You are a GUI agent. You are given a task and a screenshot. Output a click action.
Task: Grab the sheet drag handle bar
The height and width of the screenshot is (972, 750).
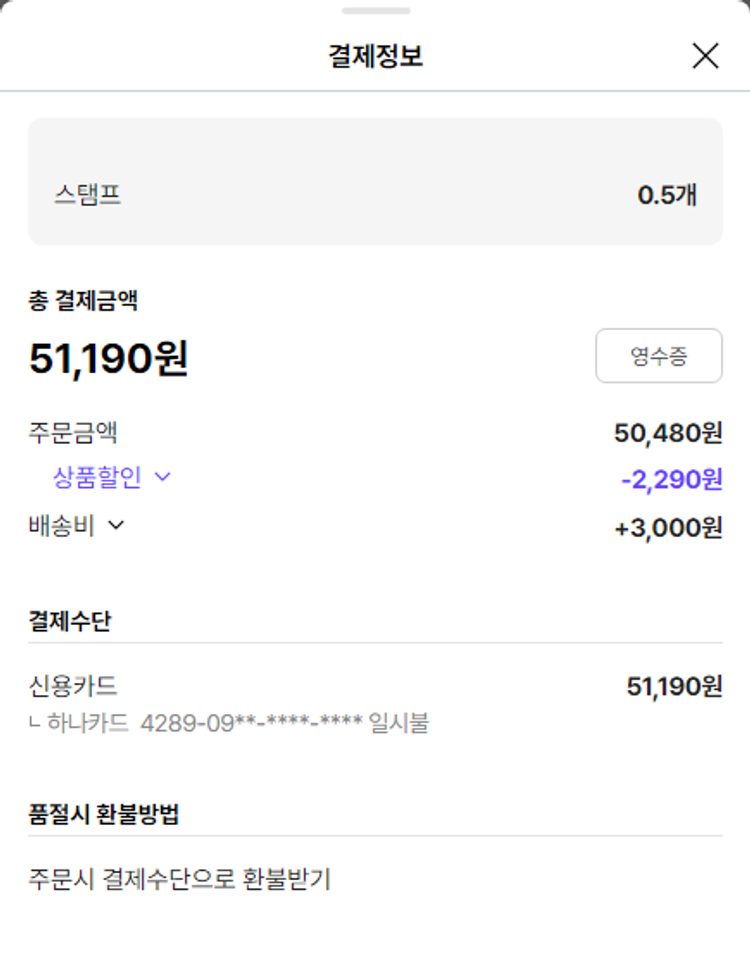point(375,11)
